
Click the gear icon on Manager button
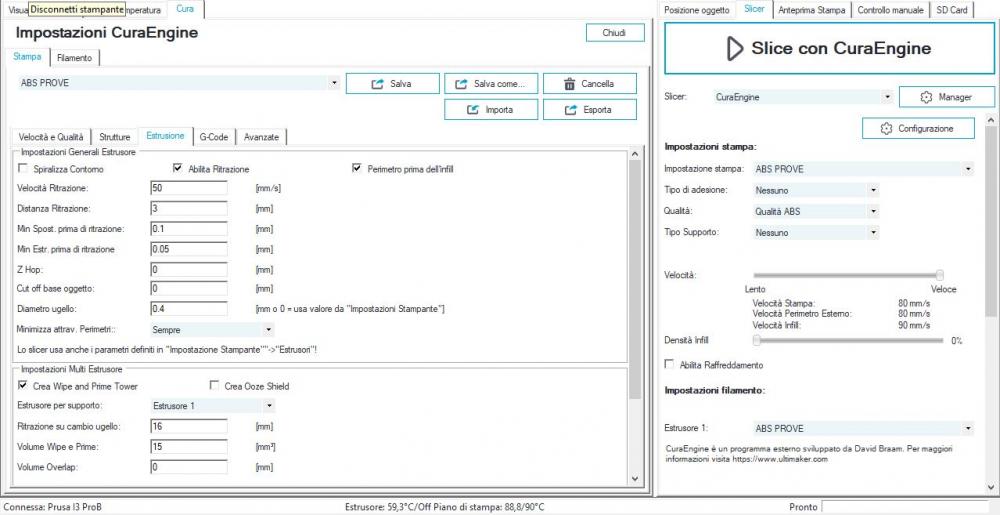[x=926, y=97]
